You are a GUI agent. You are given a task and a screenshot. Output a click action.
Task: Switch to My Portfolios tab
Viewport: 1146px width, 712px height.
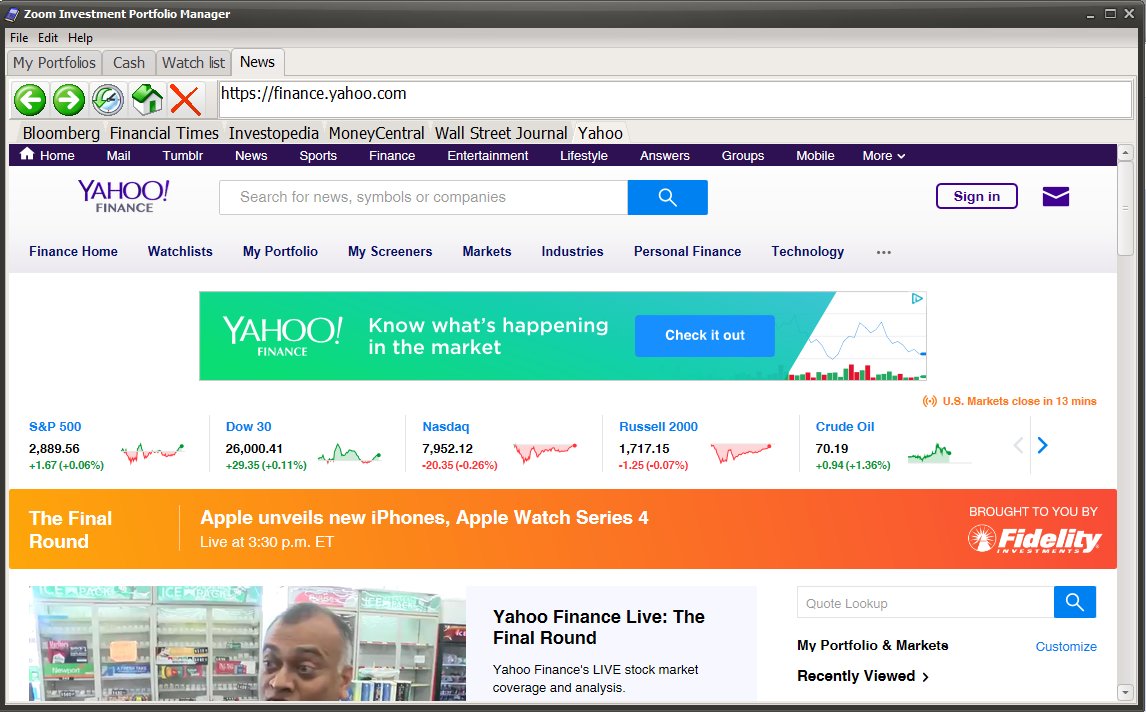[x=54, y=63]
